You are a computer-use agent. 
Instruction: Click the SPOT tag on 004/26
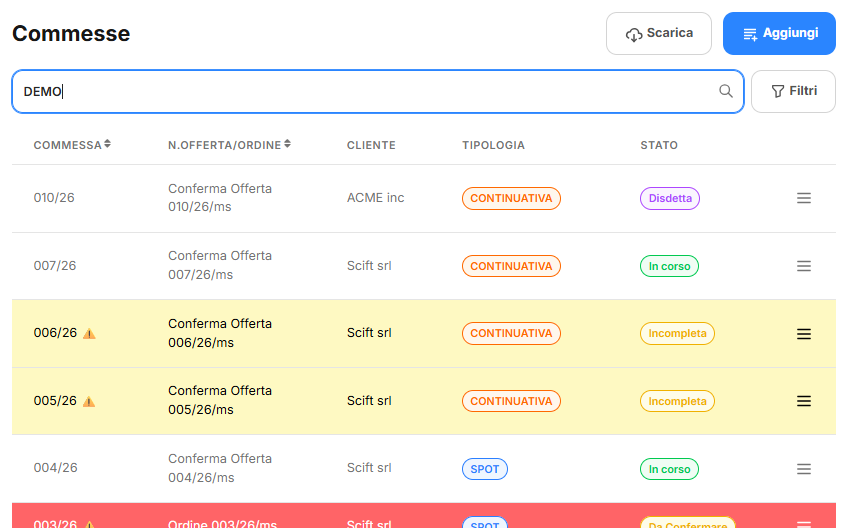tap(484, 469)
